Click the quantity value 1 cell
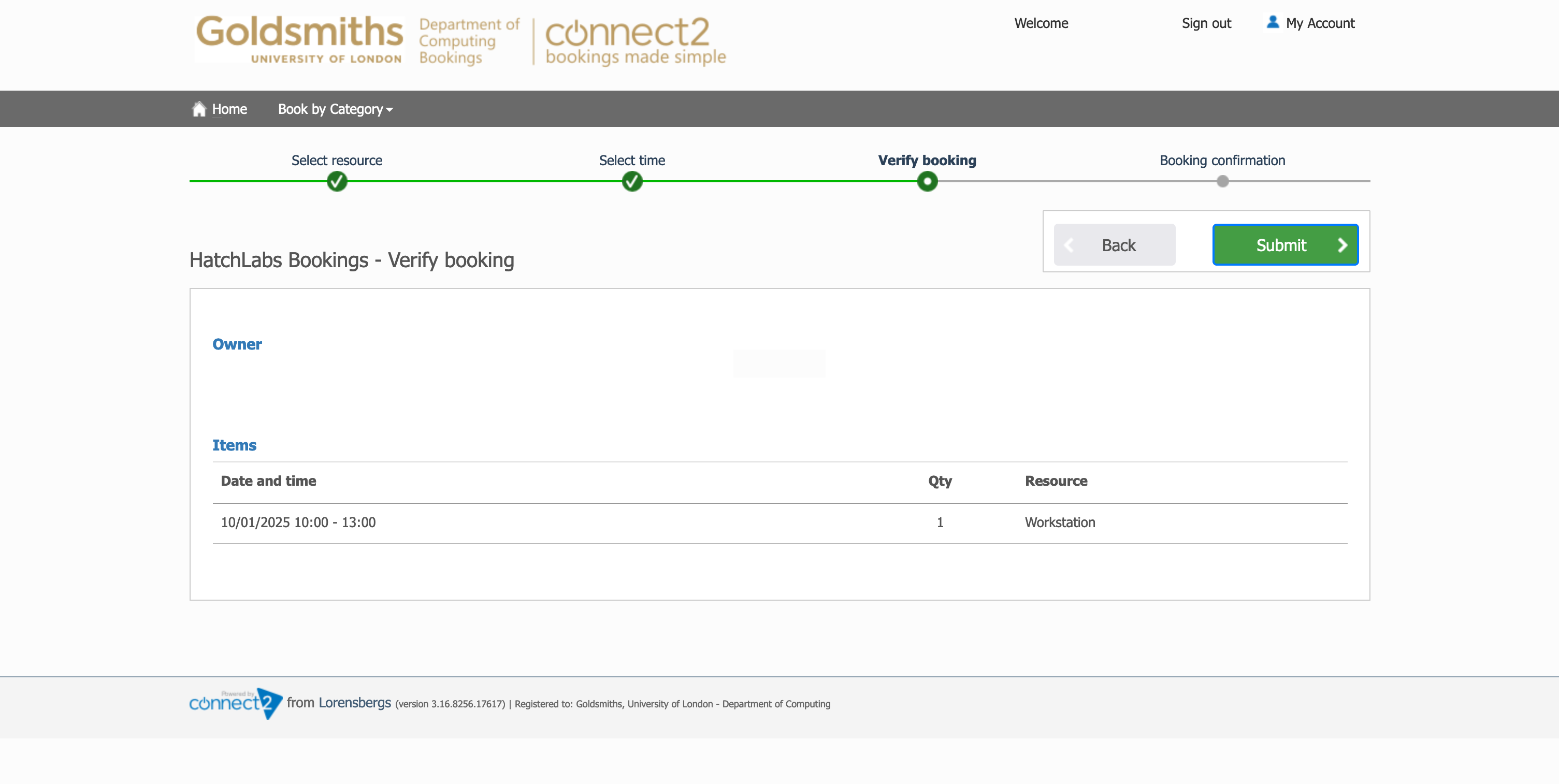Screen dimensions: 1559x784 coord(940,522)
